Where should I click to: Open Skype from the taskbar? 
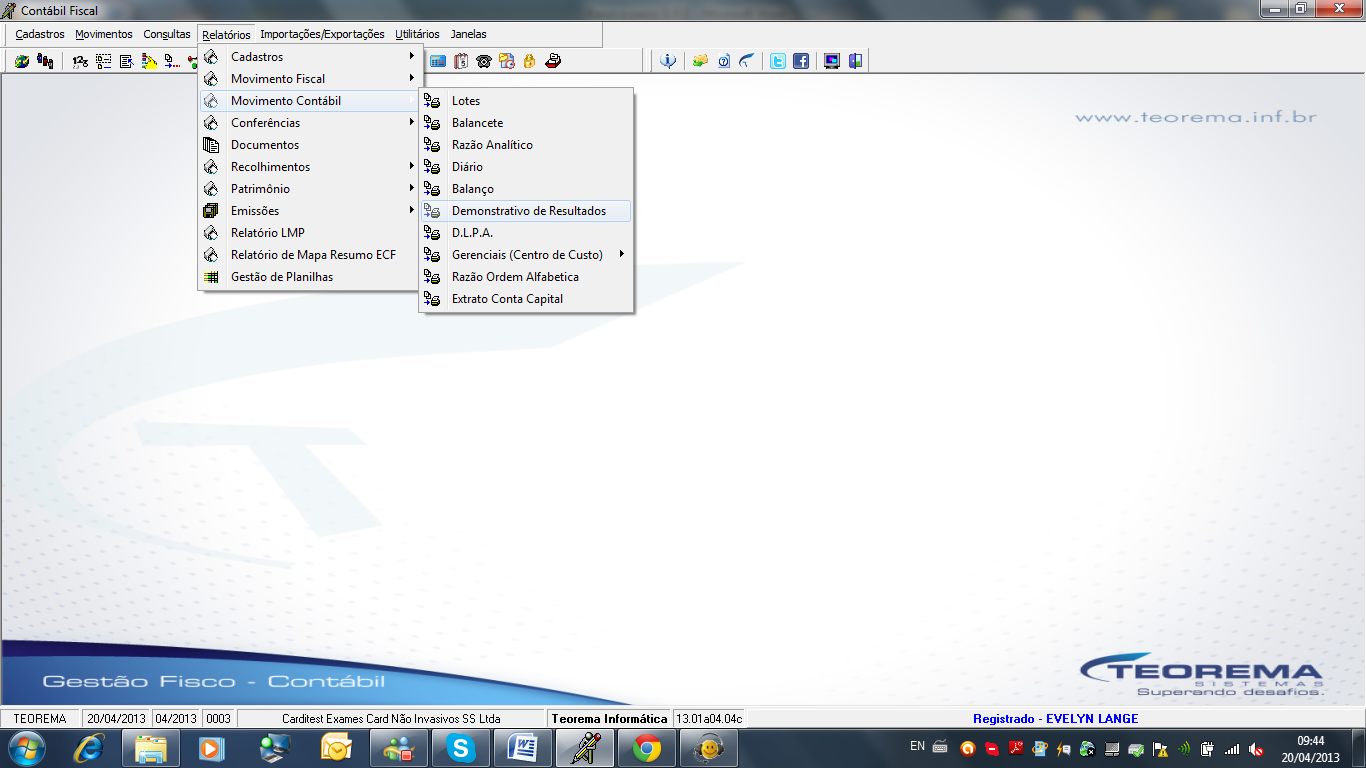(461, 747)
